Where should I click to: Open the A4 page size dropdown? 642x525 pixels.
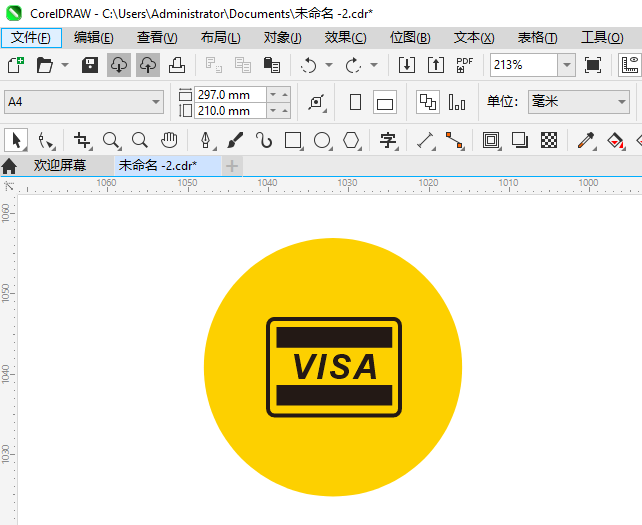coord(156,102)
